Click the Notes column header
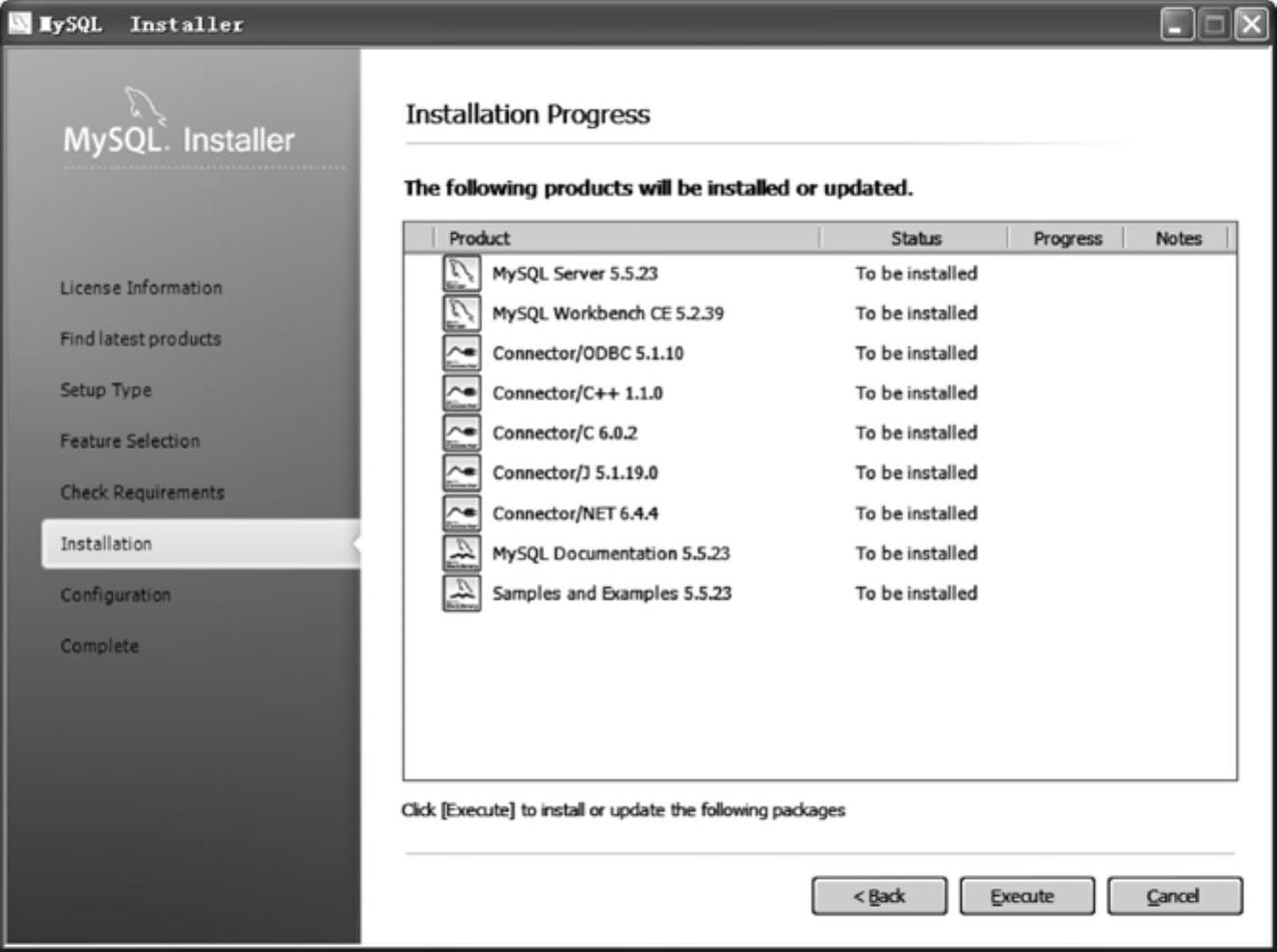 click(x=1178, y=238)
